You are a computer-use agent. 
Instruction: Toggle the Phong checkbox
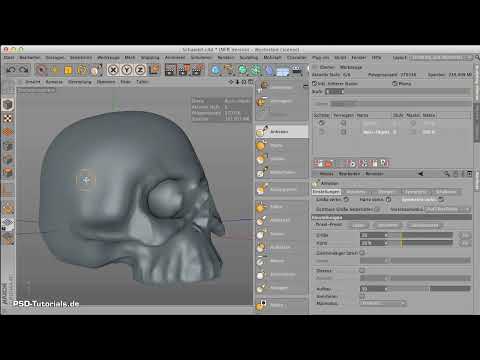[x=395, y=84]
